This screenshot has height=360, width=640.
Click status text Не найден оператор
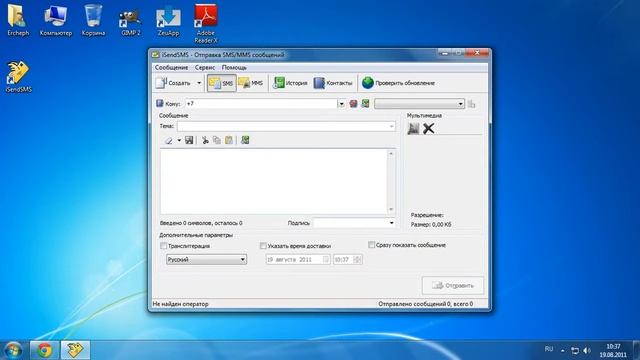(x=180, y=304)
